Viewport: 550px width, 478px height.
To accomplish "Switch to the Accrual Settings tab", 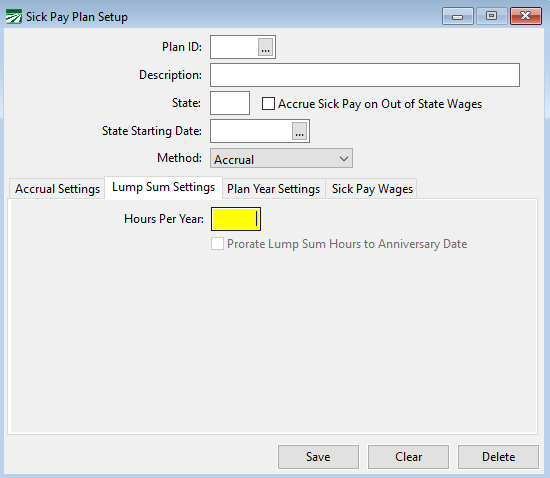I will pos(57,189).
